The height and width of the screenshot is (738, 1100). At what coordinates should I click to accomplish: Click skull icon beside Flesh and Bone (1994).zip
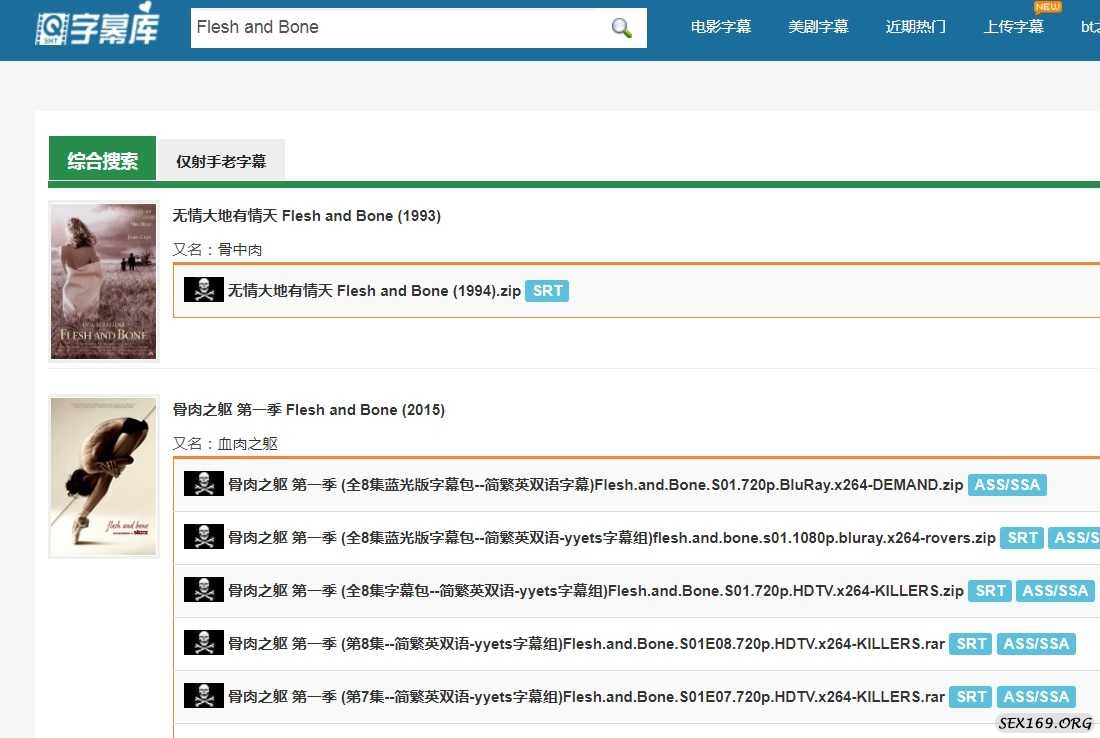click(203, 290)
